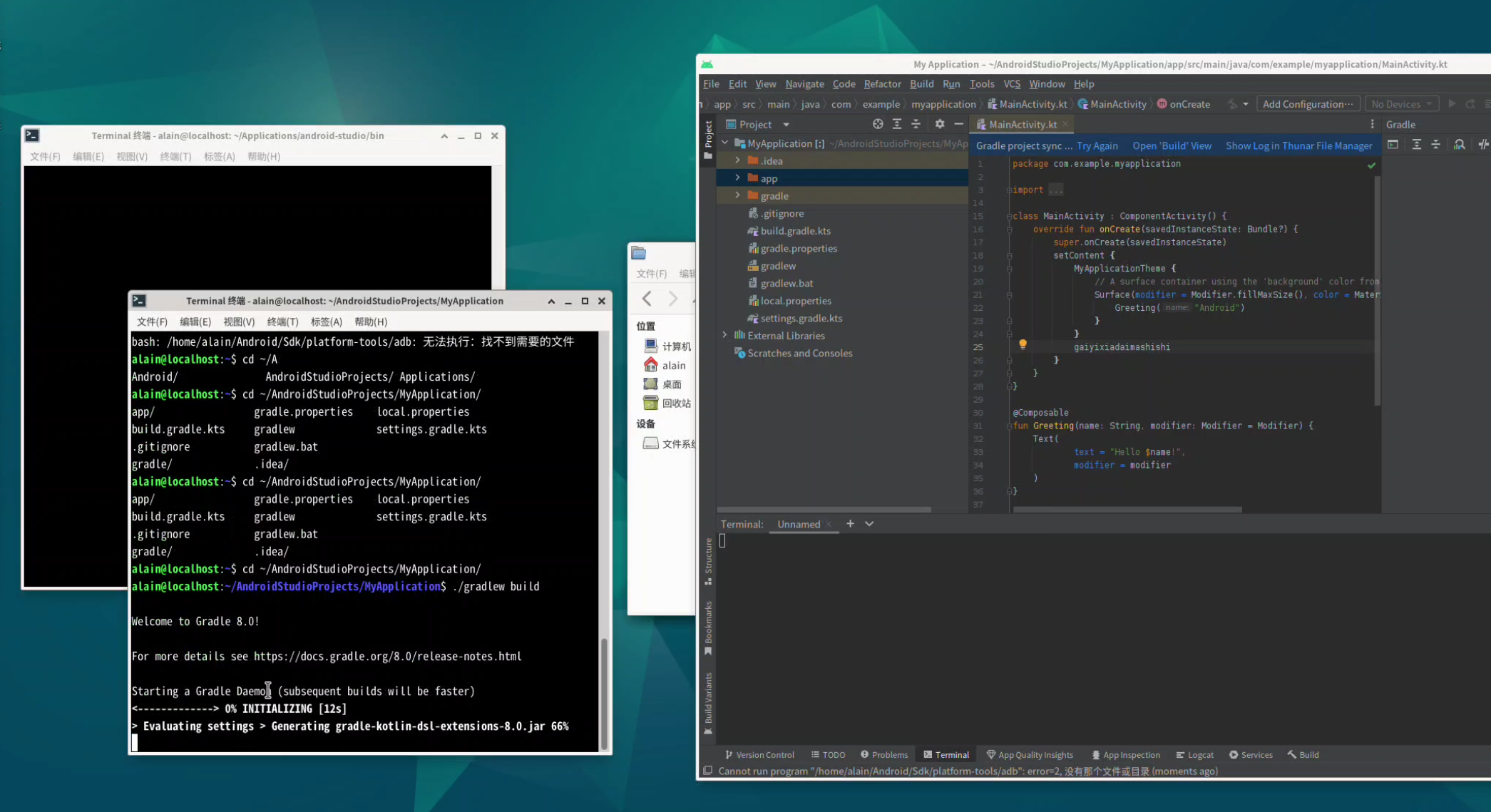Open the Services tool window
1491x812 pixels.
[1251, 755]
